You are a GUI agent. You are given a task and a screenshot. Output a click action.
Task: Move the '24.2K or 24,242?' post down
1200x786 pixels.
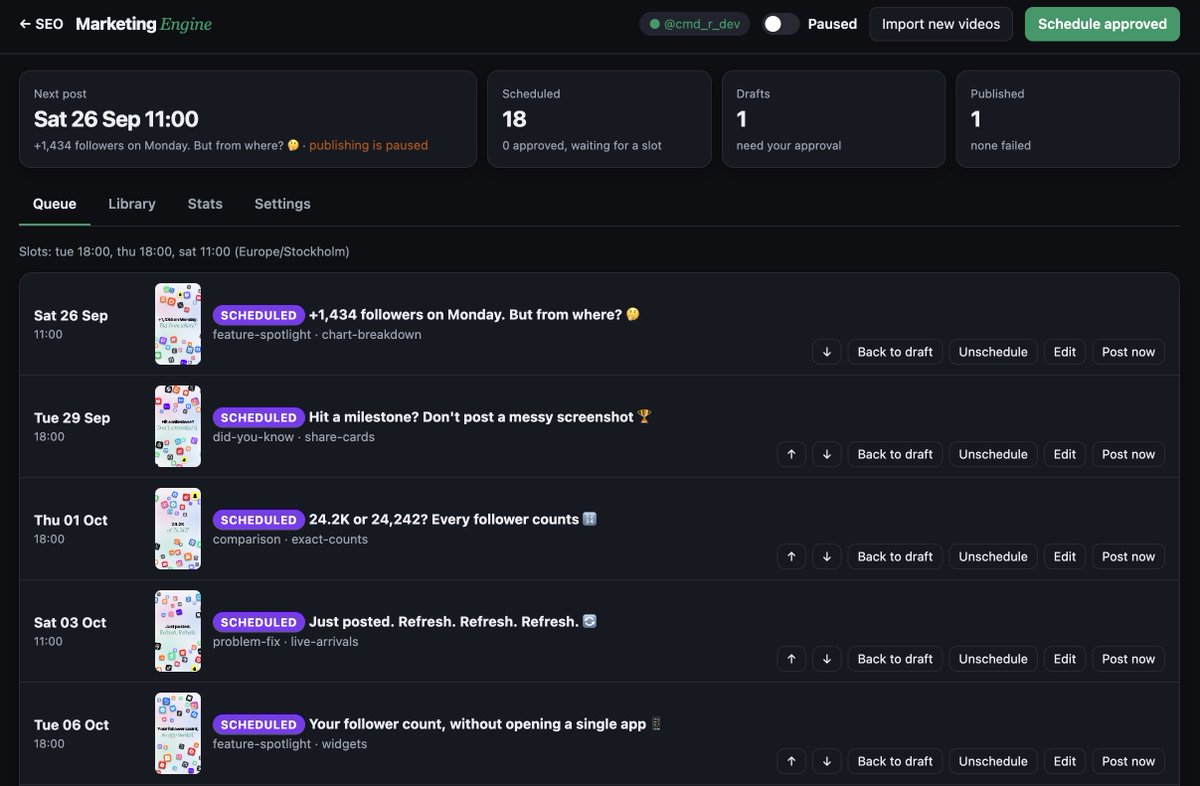(x=826, y=556)
